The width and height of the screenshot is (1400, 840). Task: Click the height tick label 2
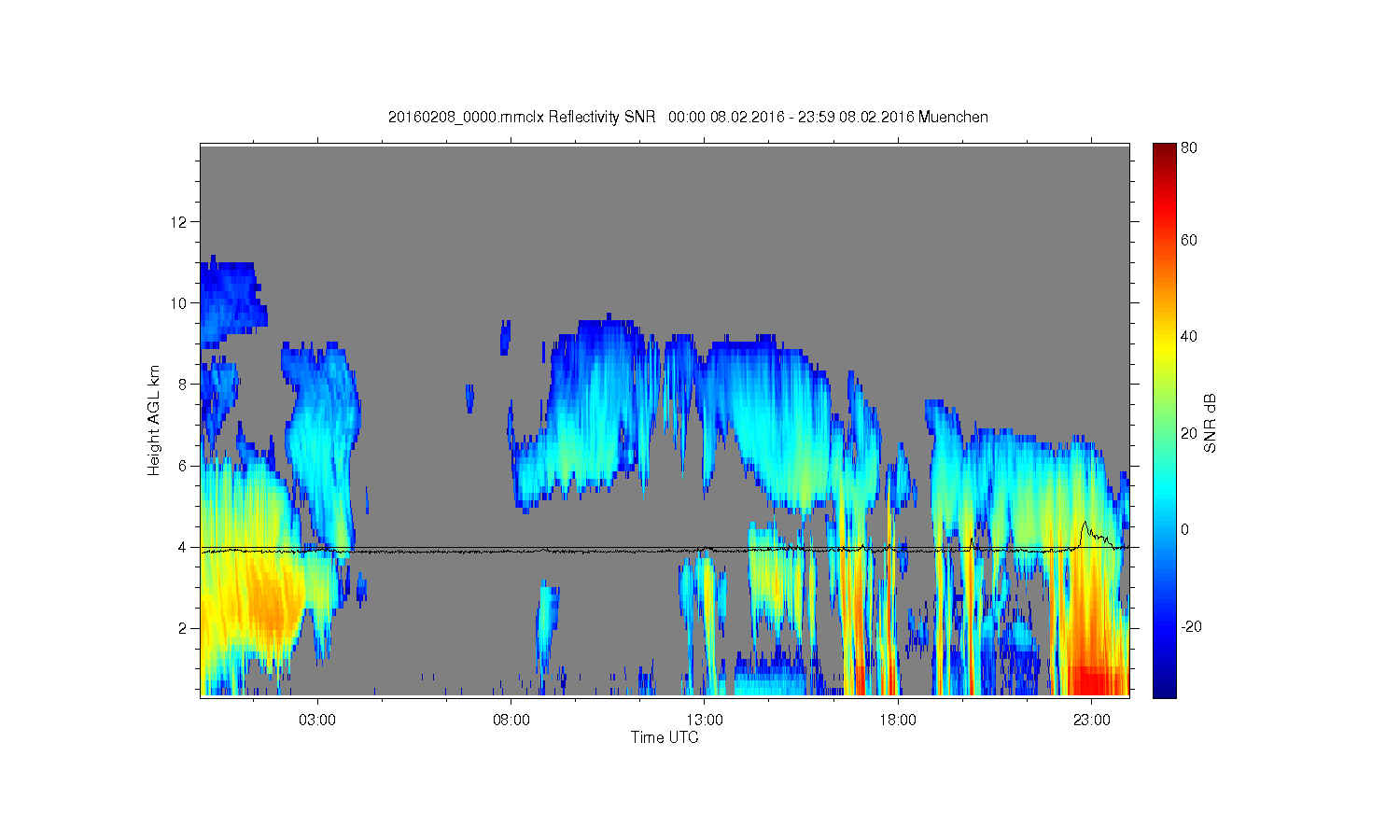tap(184, 628)
